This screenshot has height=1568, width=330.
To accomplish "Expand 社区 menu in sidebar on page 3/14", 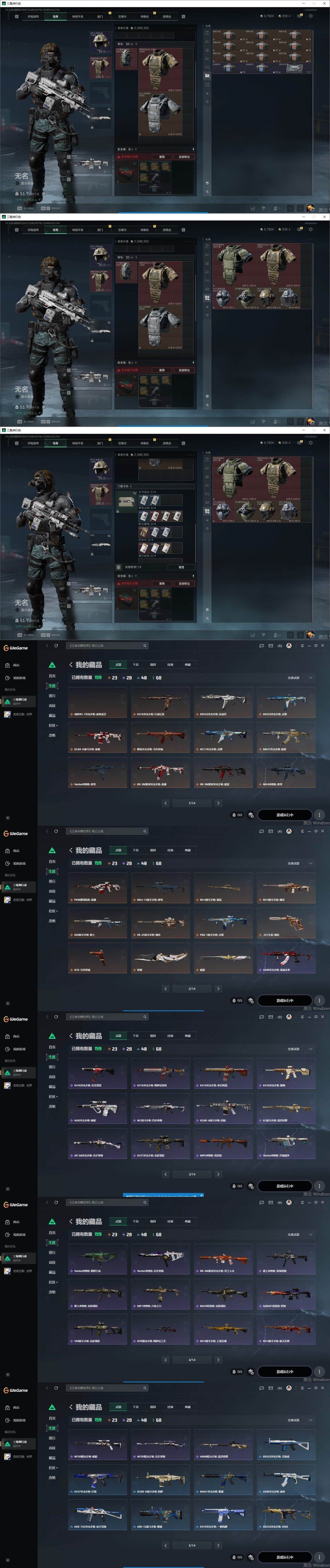I will coord(53,1097).
